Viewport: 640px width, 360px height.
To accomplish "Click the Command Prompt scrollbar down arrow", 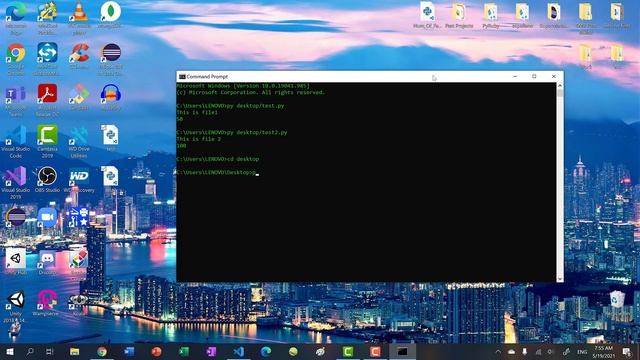I will 560,279.
